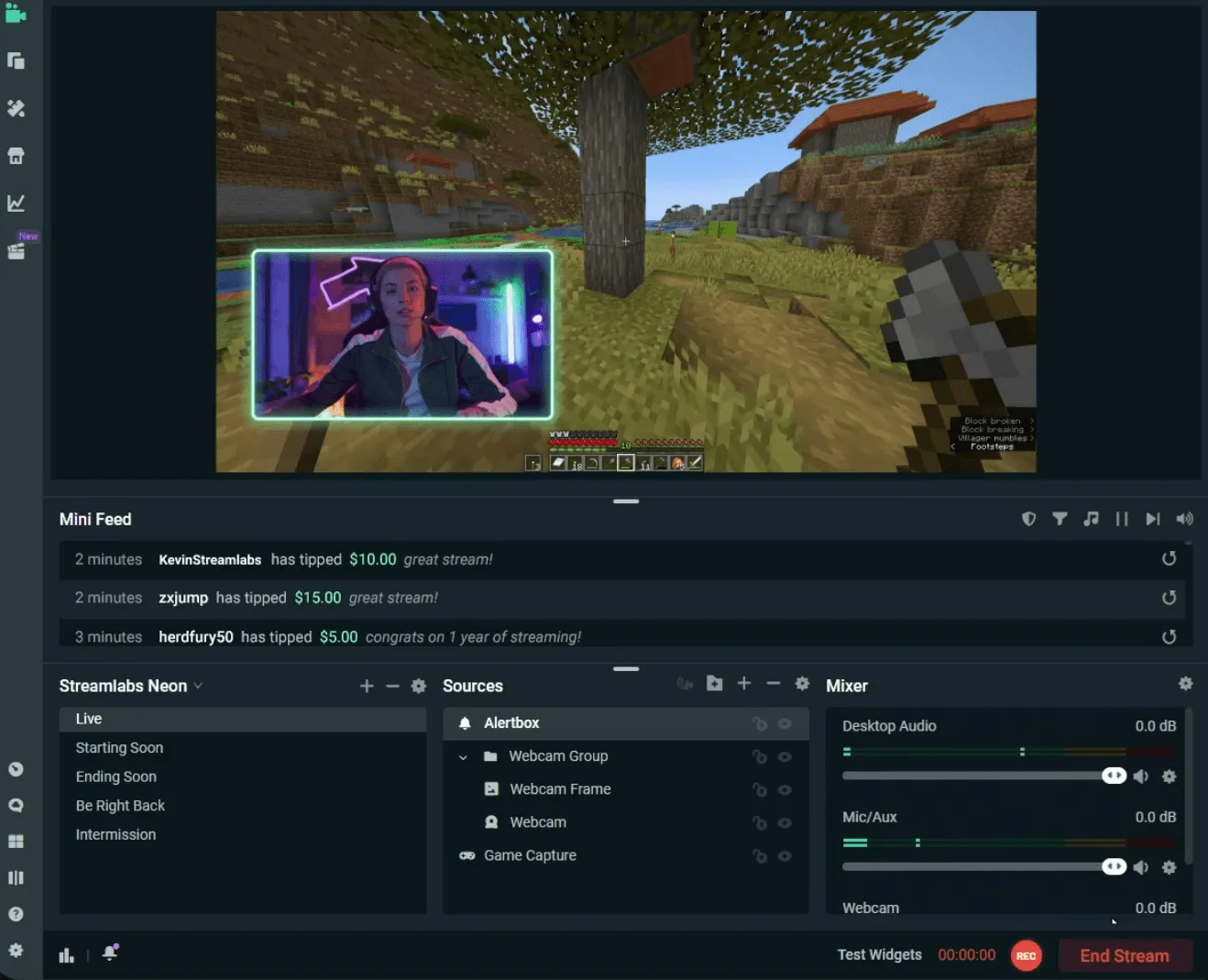Click the End Stream button
Image resolution: width=1208 pixels, height=980 pixels.
pyautogui.click(x=1125, y=955)
